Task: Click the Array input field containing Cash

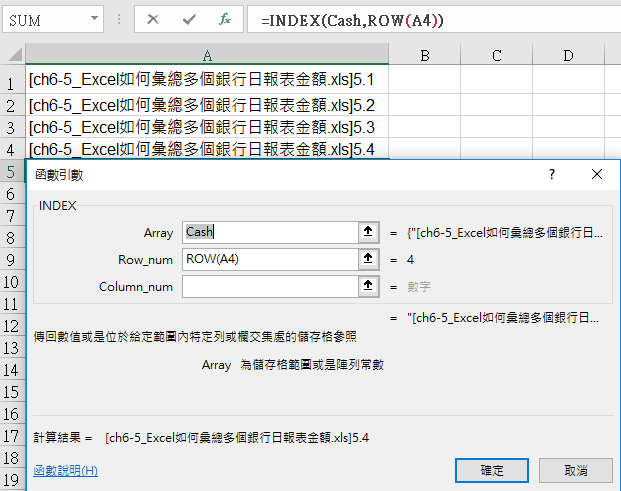Action: 270,232
